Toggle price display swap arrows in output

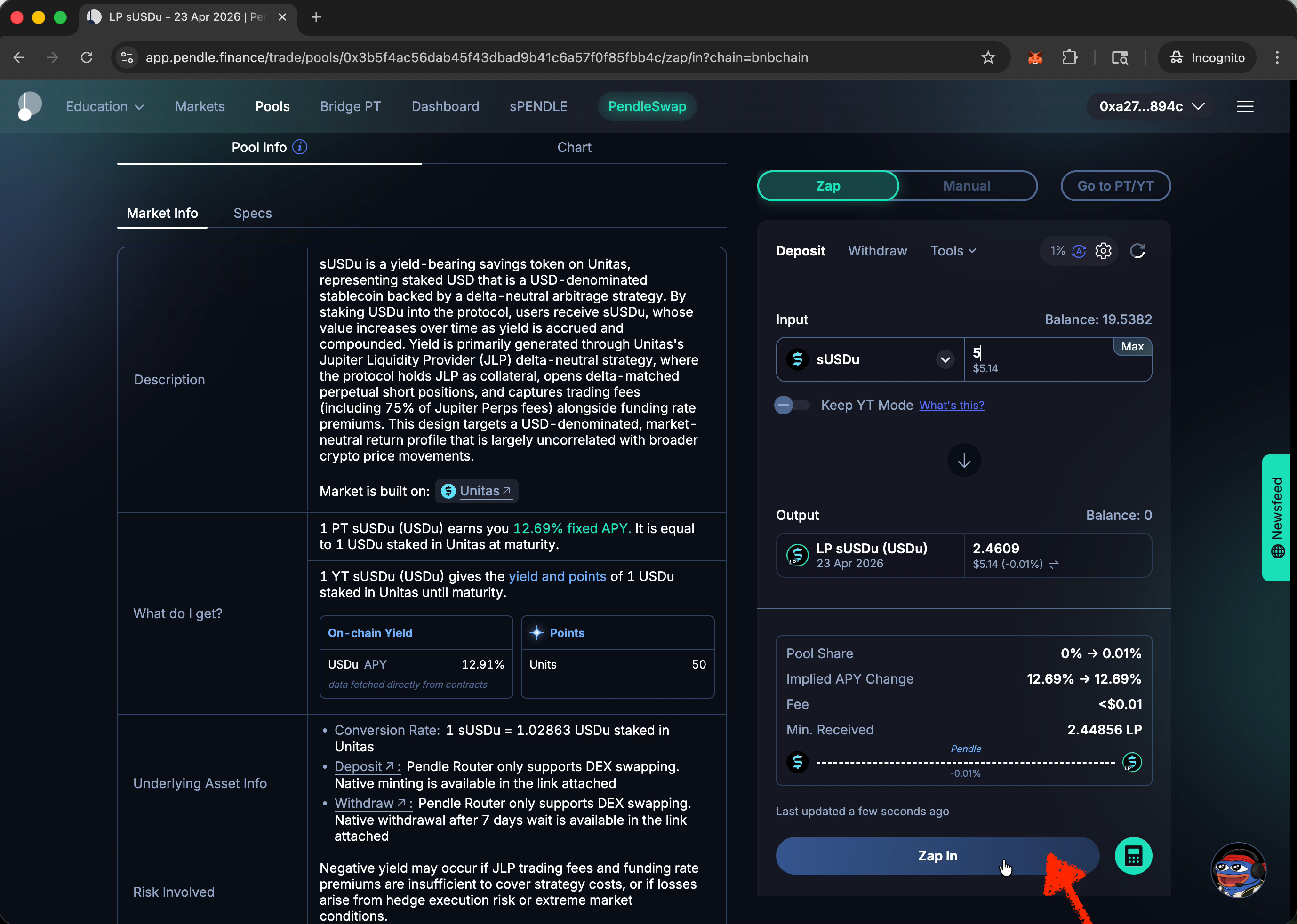coord(1054,565)
